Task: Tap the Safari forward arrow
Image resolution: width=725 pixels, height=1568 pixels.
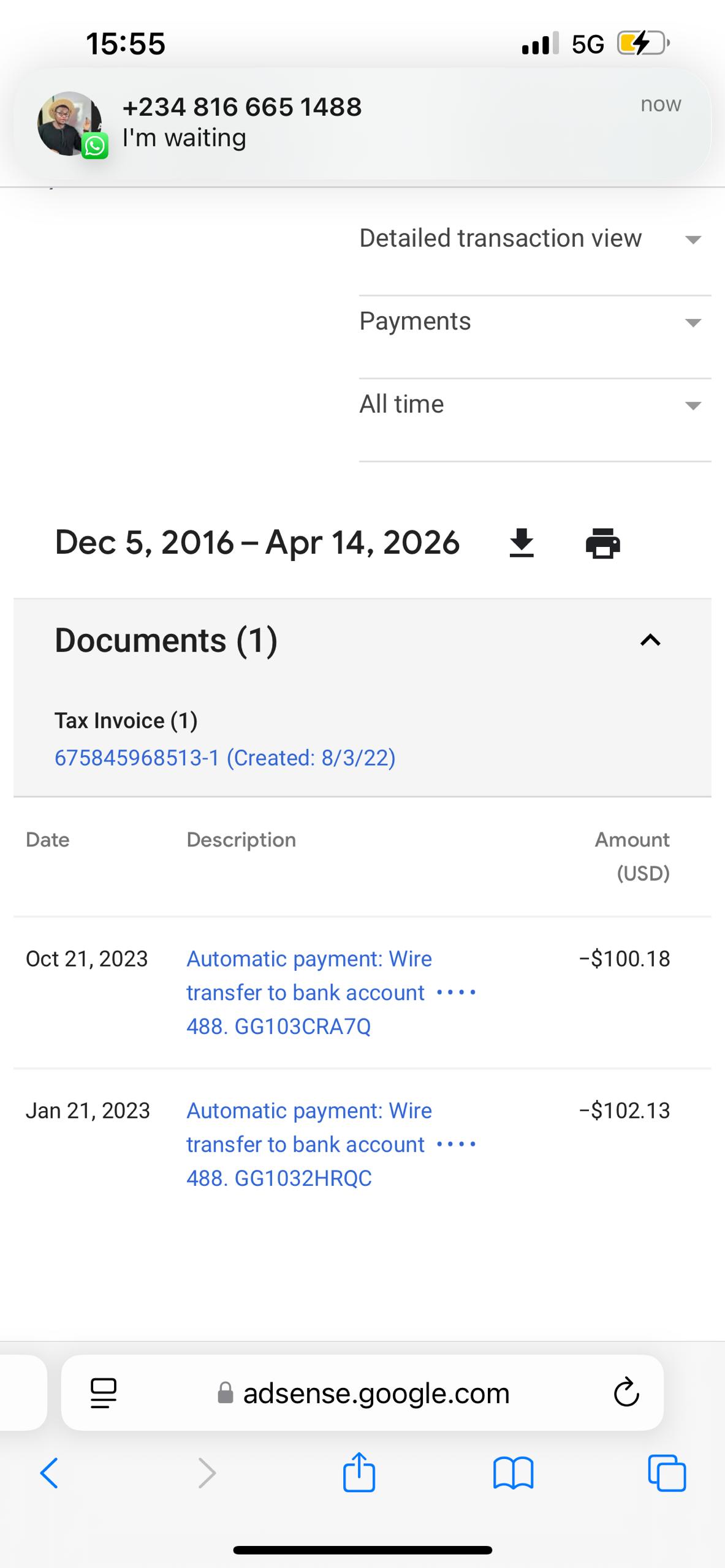Action: click(x=207, y=1472)
